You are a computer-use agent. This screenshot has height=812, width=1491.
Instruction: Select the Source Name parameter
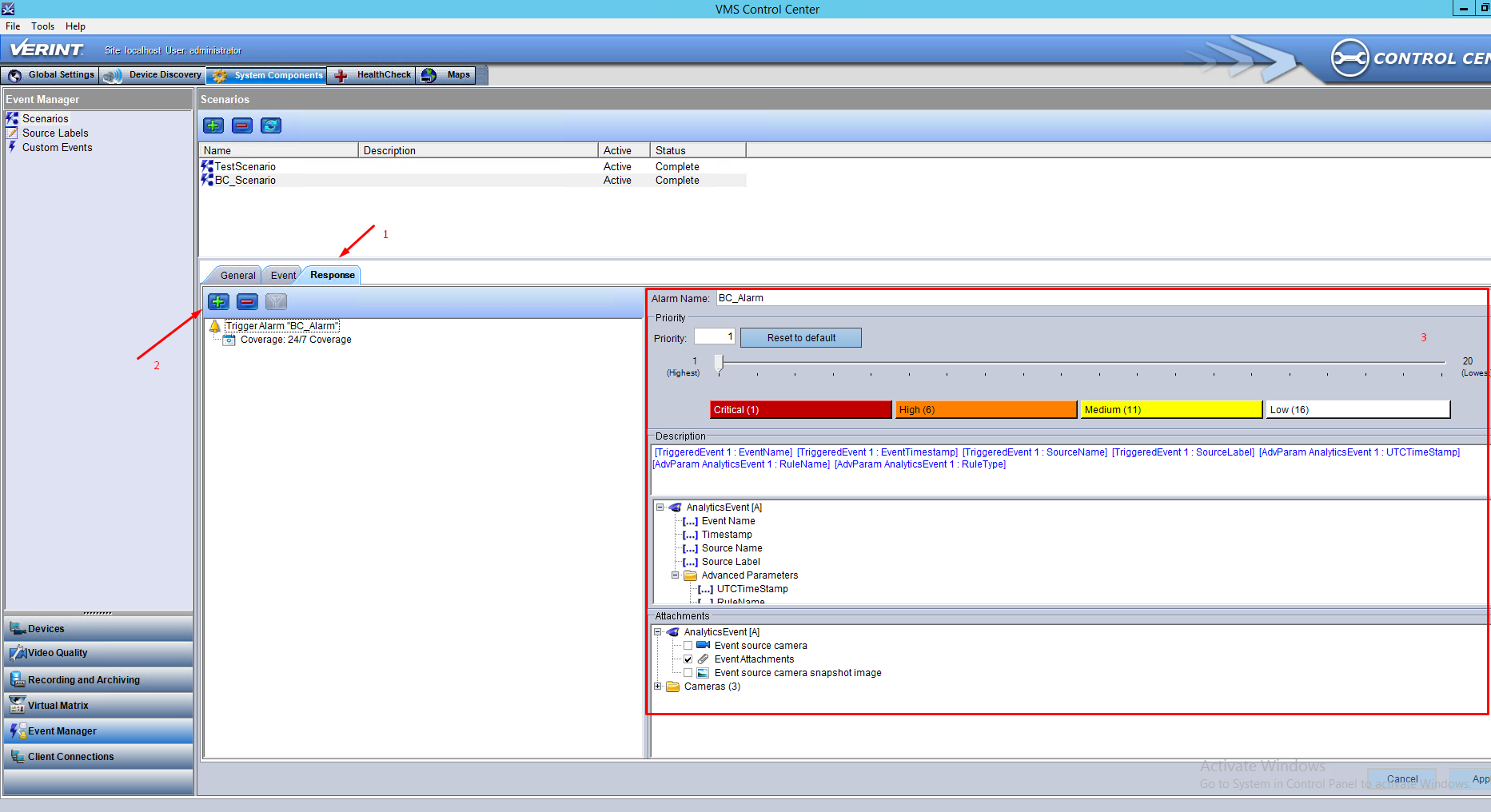click(732, 548)
